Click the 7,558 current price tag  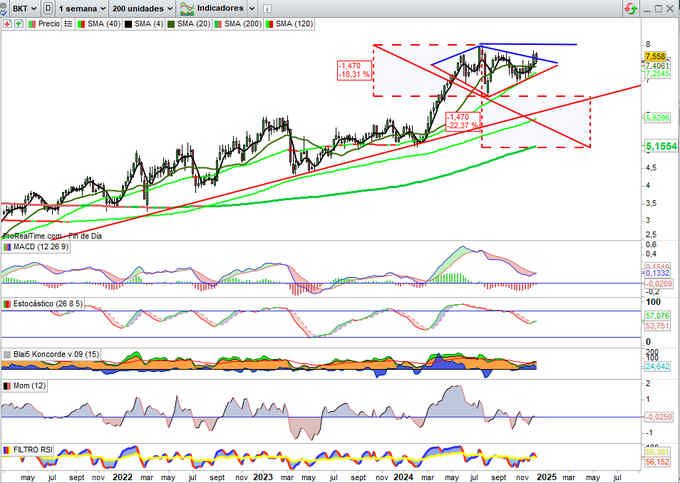(x=654, y=57)
